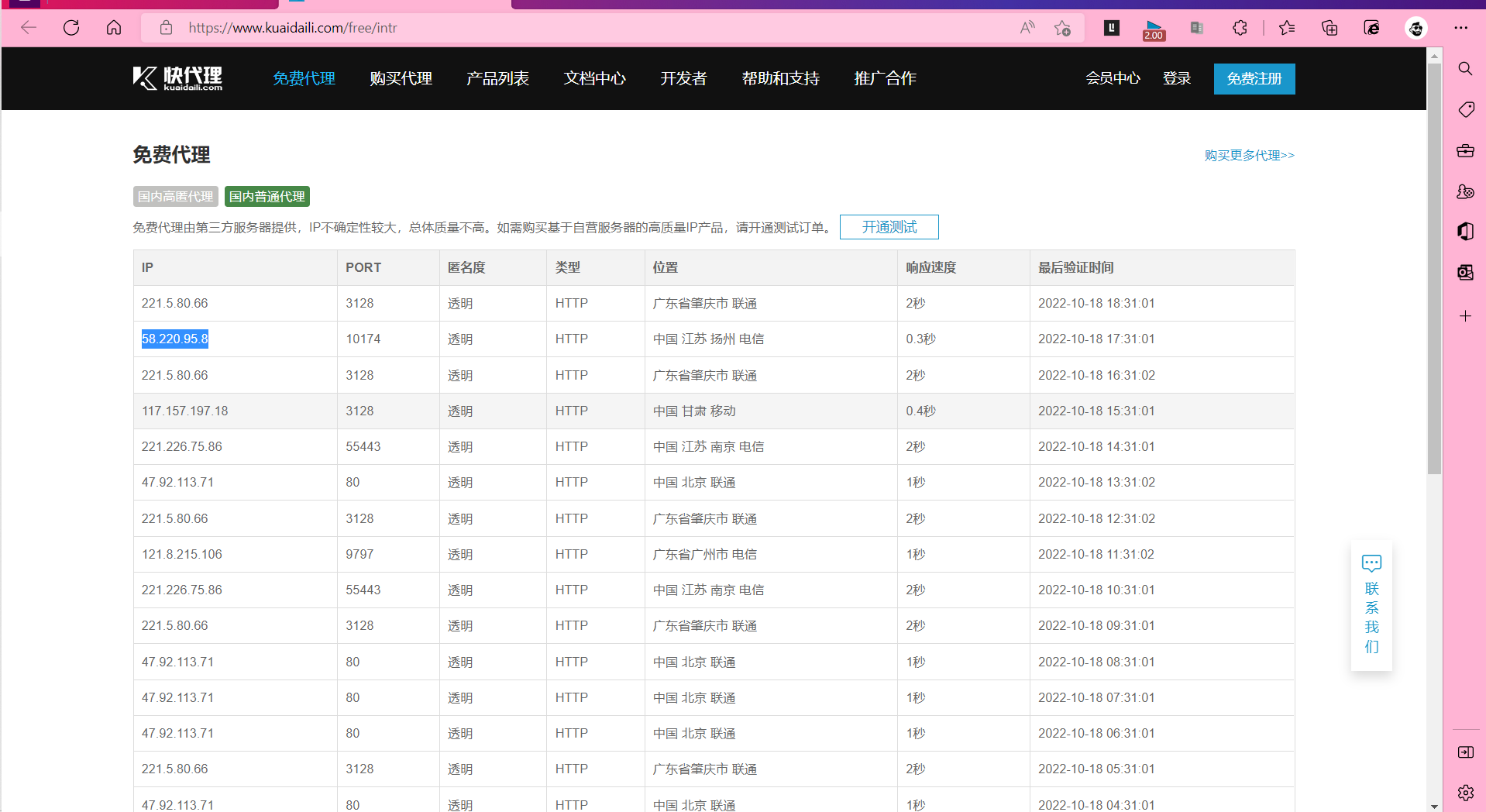Open the 文档中心 navigation item
Screen dimensions: 1486x812
pyautogui.click(x=594, y=78)
